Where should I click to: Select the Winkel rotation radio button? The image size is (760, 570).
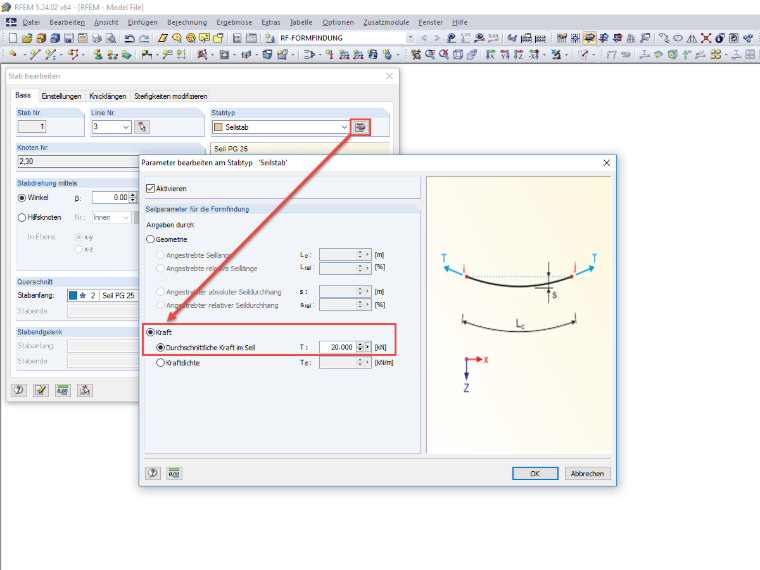(x=22, y=198)
